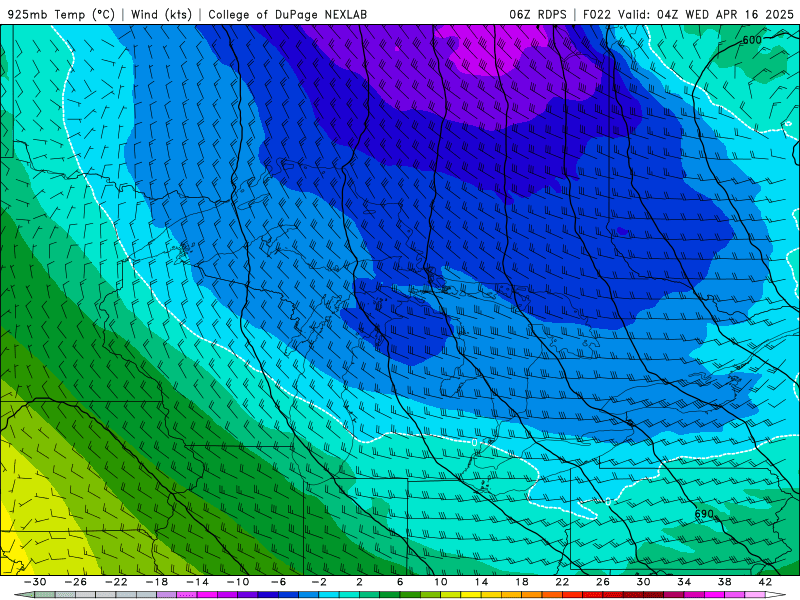Select the '34' color scale label
Screen dimensions: 800x600
pyautogui.click(x=684, y=582)
